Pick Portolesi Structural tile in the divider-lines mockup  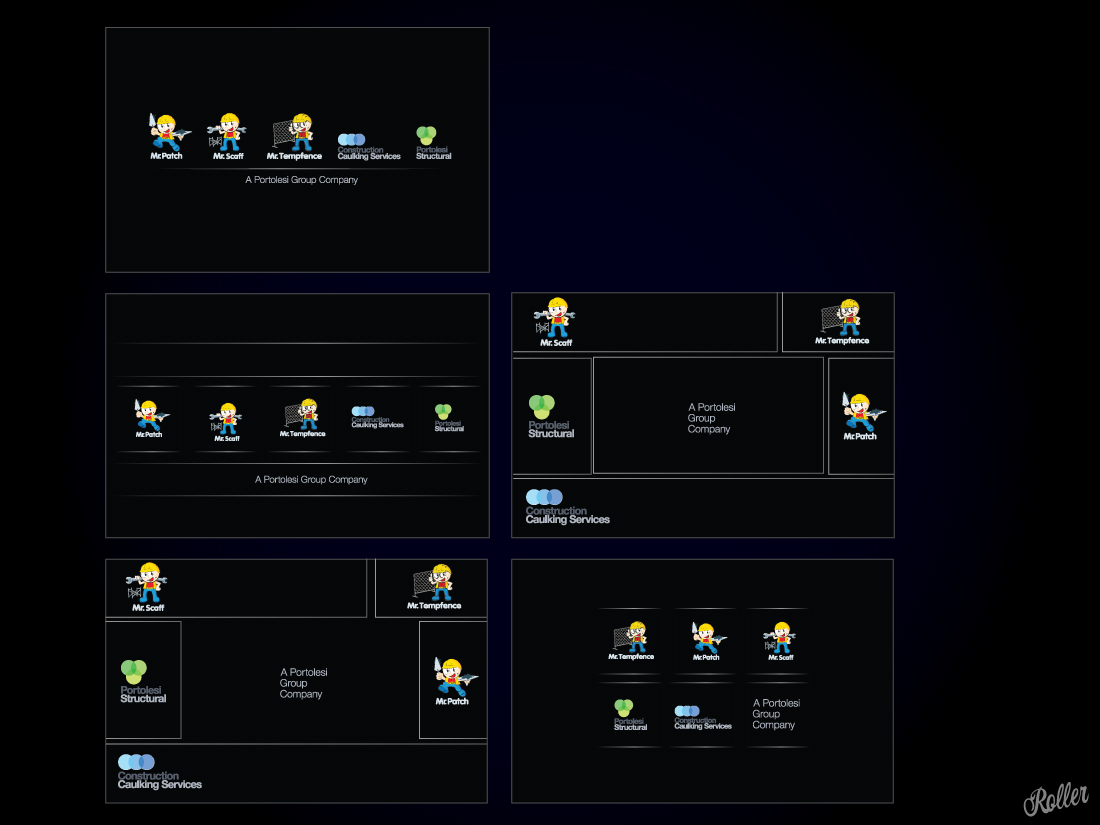448,417
